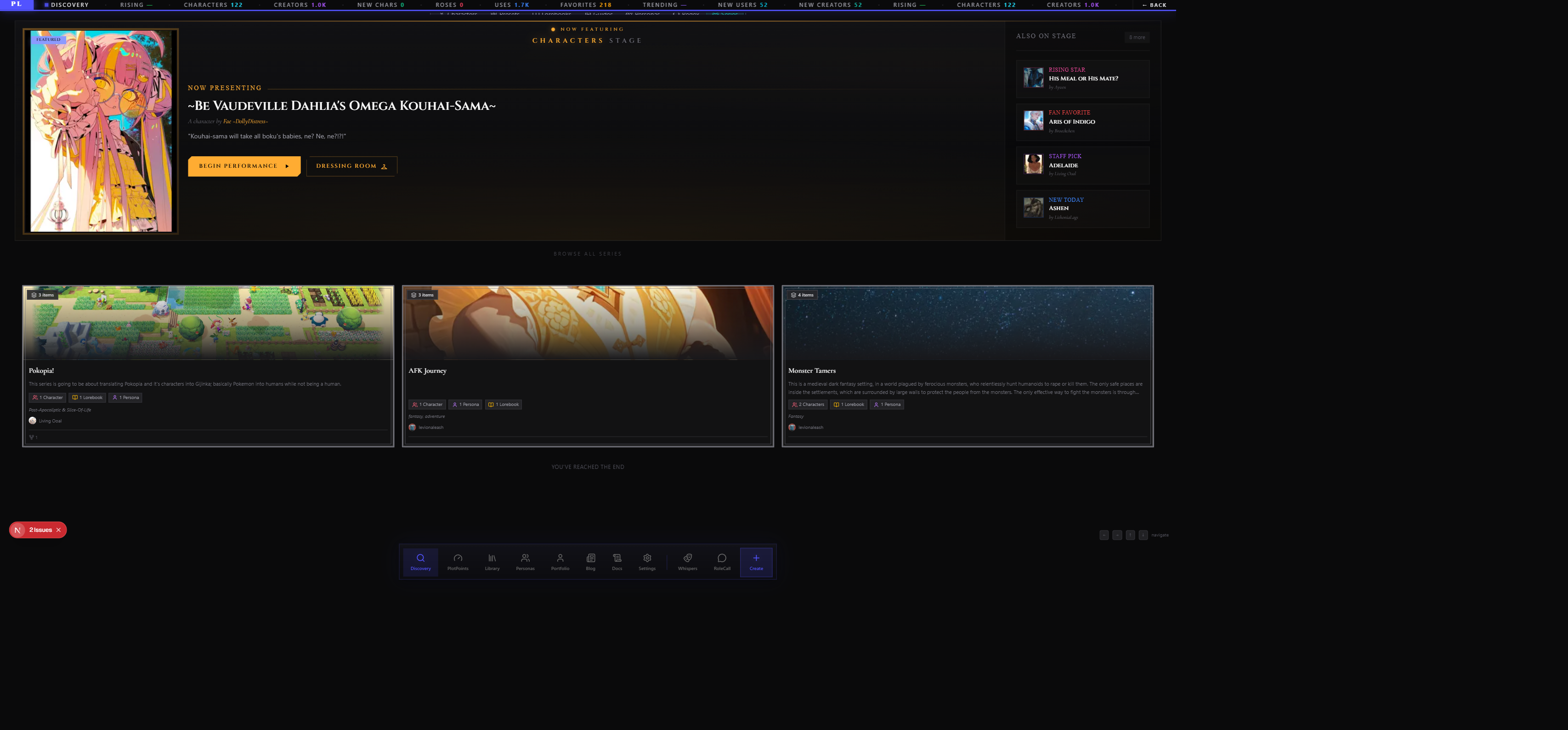Open Whispers from the bottom dock
The width and height of the screenshot is (1568, 730).
coord(687,562)
